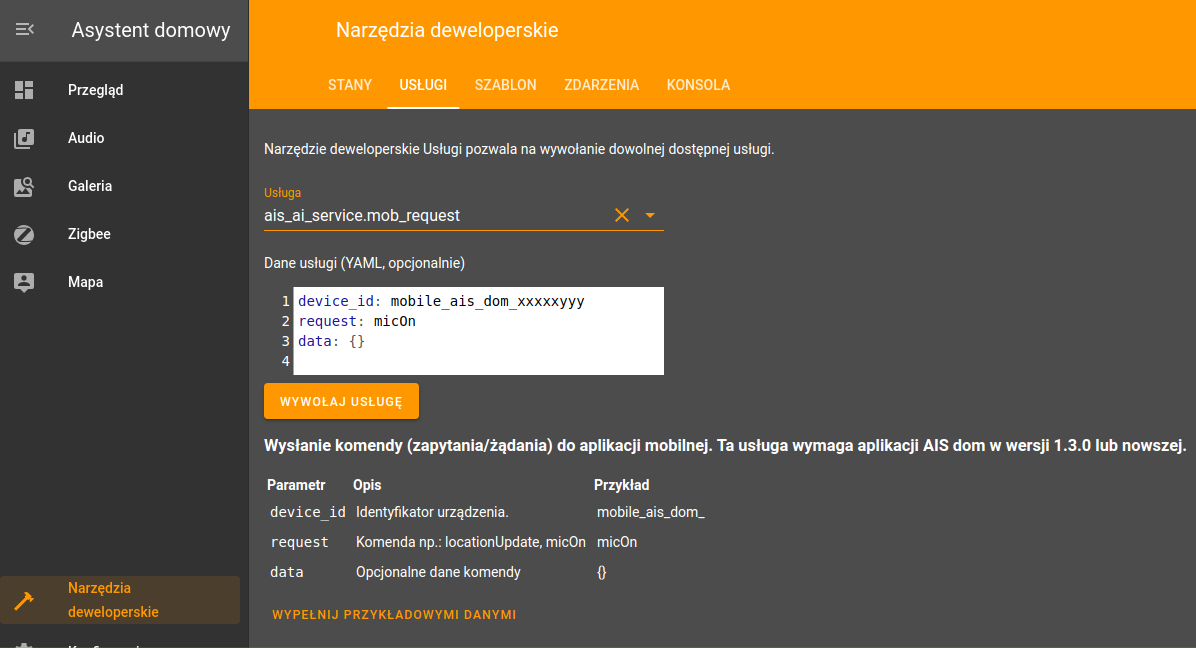Switch to the SZABLON tab

click(506, 85)
